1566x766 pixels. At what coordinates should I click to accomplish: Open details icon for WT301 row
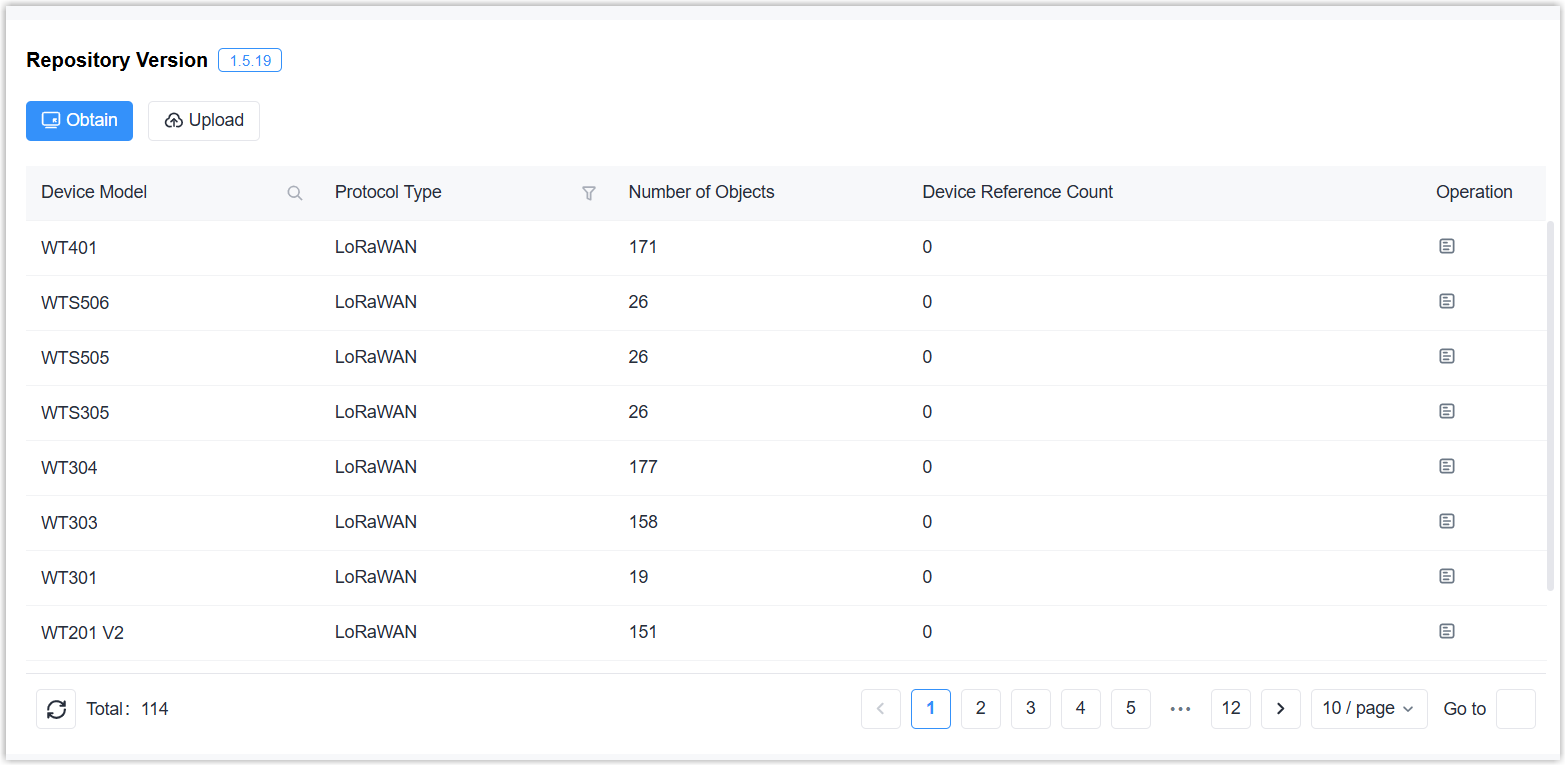[x=1446, y=576]
